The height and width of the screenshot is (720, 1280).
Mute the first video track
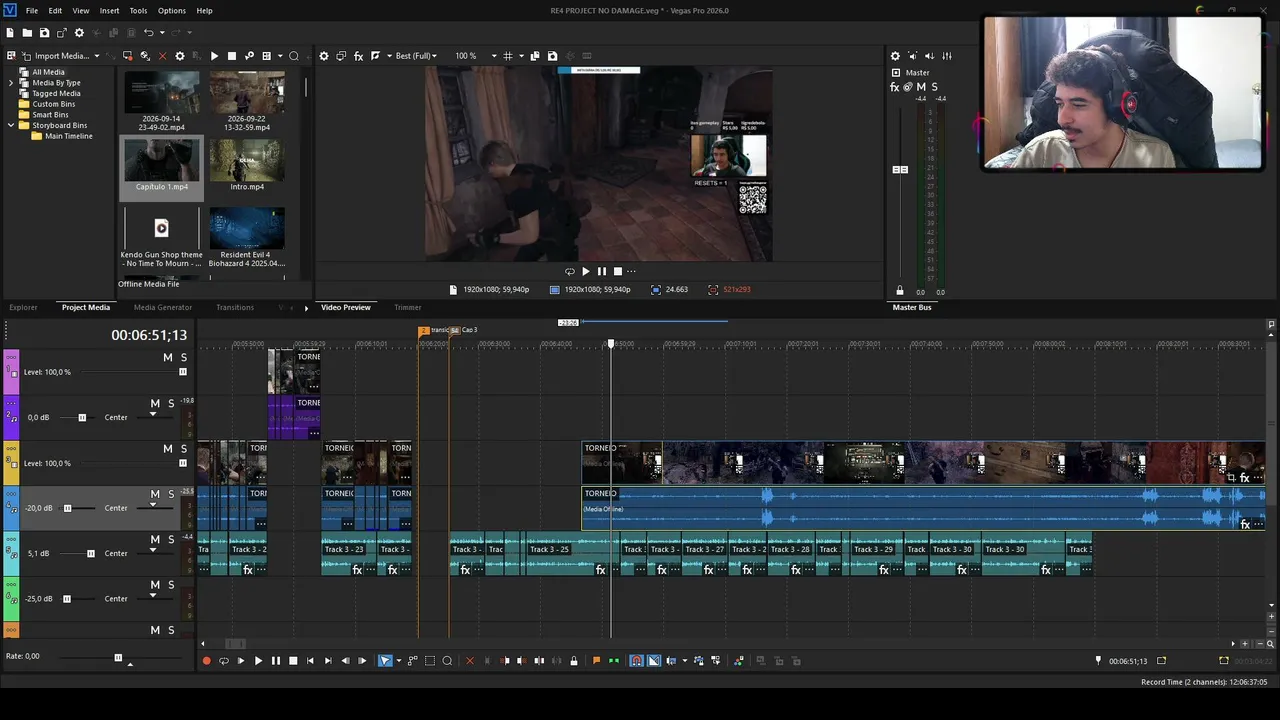pyautogui.click(x=168, y=358)
